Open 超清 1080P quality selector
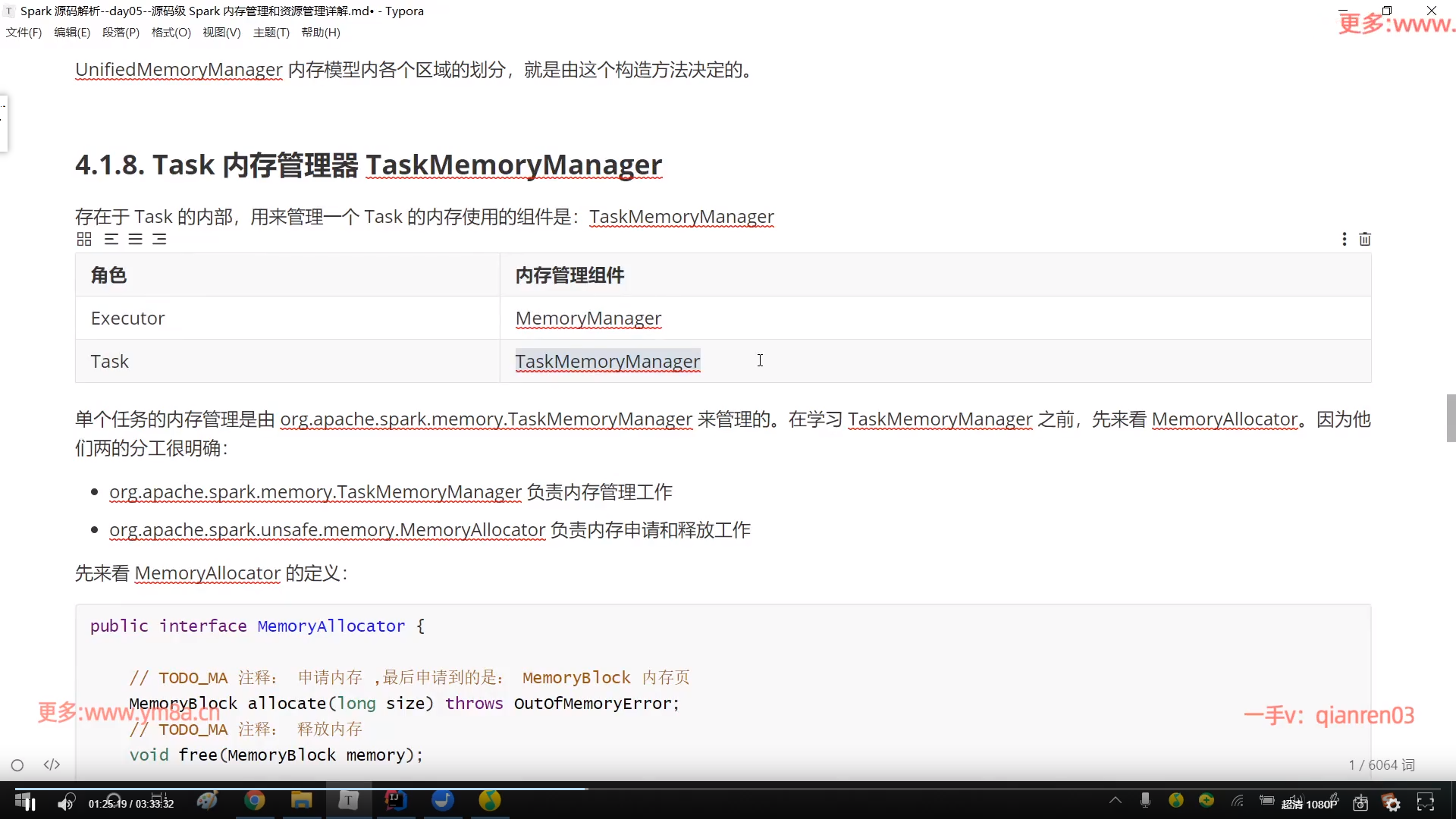The height and width of the screenshot is (819, 1456). [1309, 805]
